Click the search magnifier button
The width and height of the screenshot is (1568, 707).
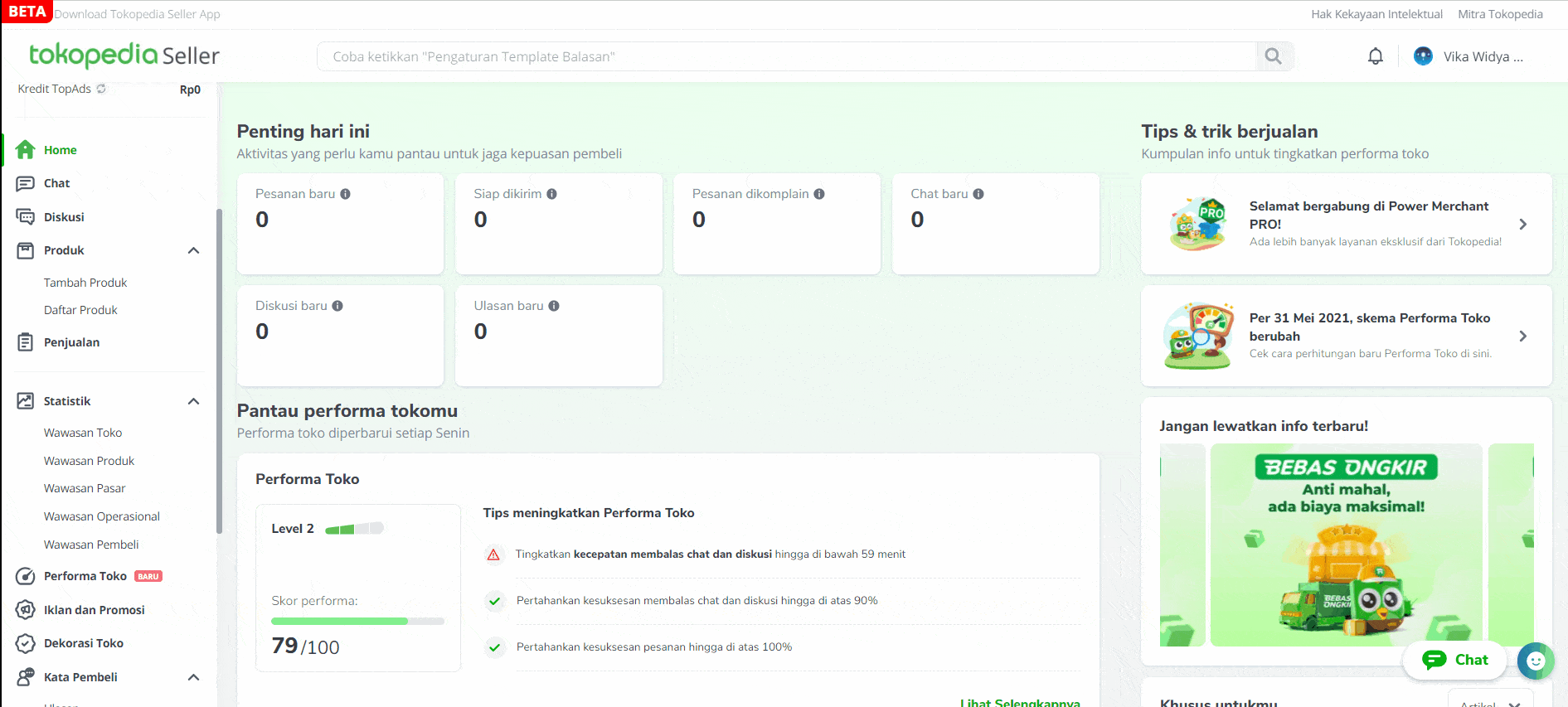1274,56
